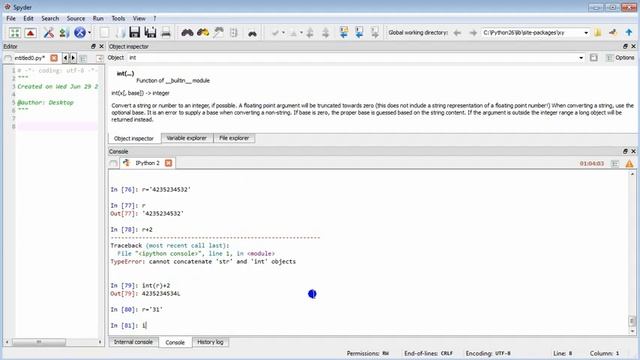Go forward in working directory history
The image size is (640, 360).
pyautogui.click(x=473, y=33)
